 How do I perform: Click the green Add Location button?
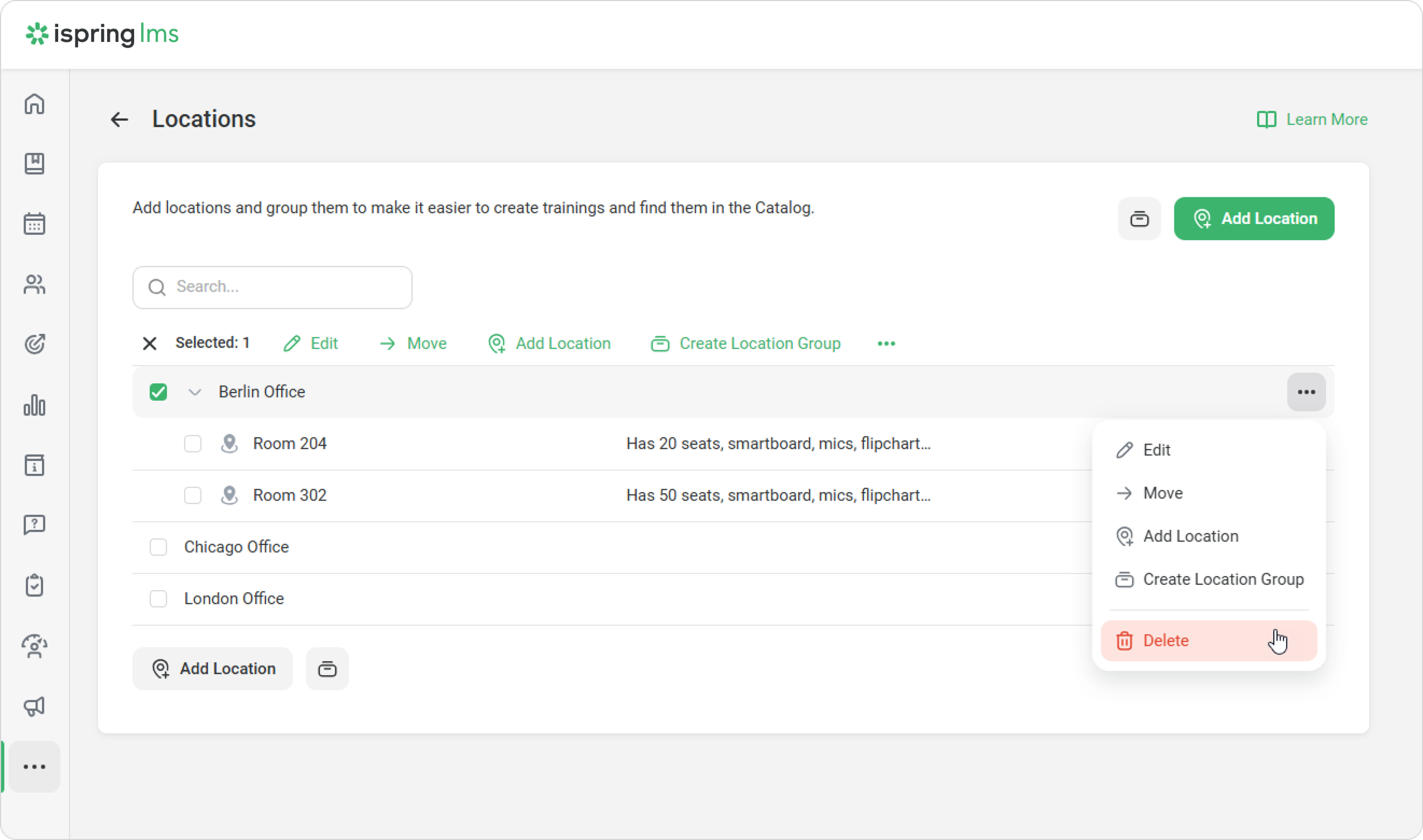1254,219
